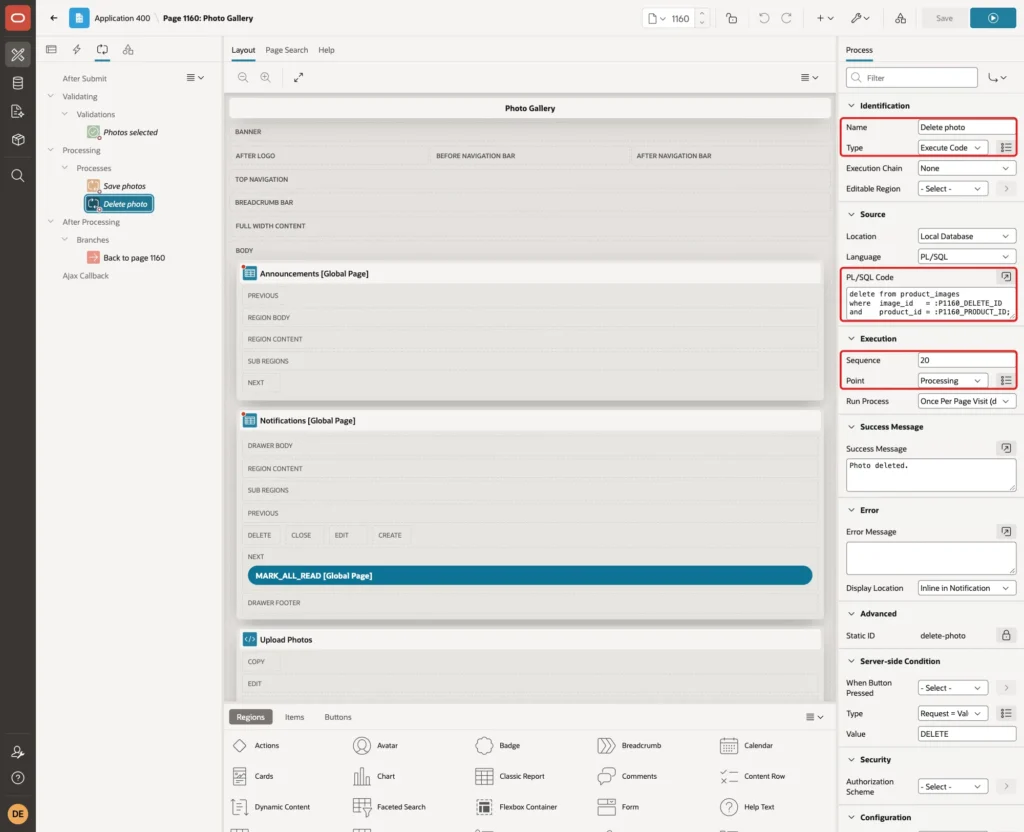The height and width of the screenshot is (832, 1024).
Task: Open the page lock icon in toolbar
Action: (x=731, y=18)
